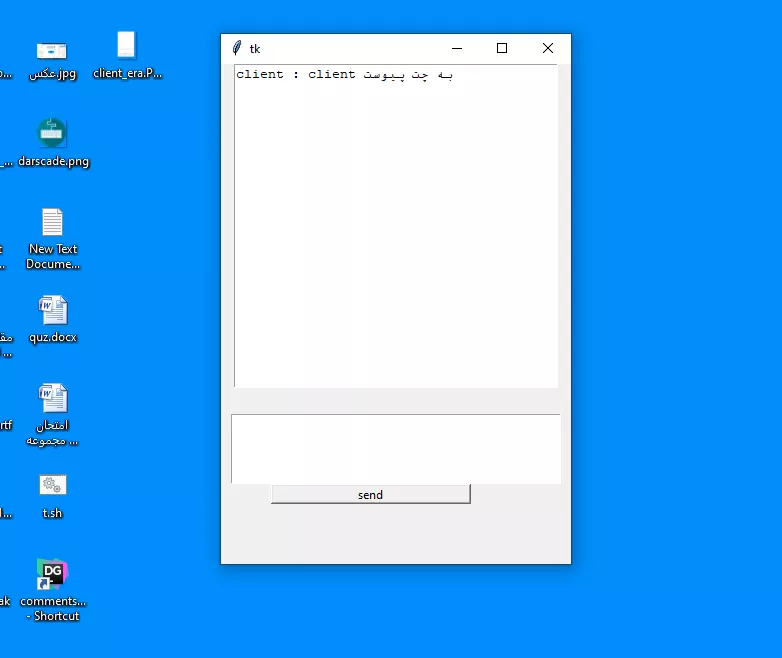Select the comments... - Shortcut DataGrip icon
The width and height of the screenshot is (782, 658).
tap(53, 590)
